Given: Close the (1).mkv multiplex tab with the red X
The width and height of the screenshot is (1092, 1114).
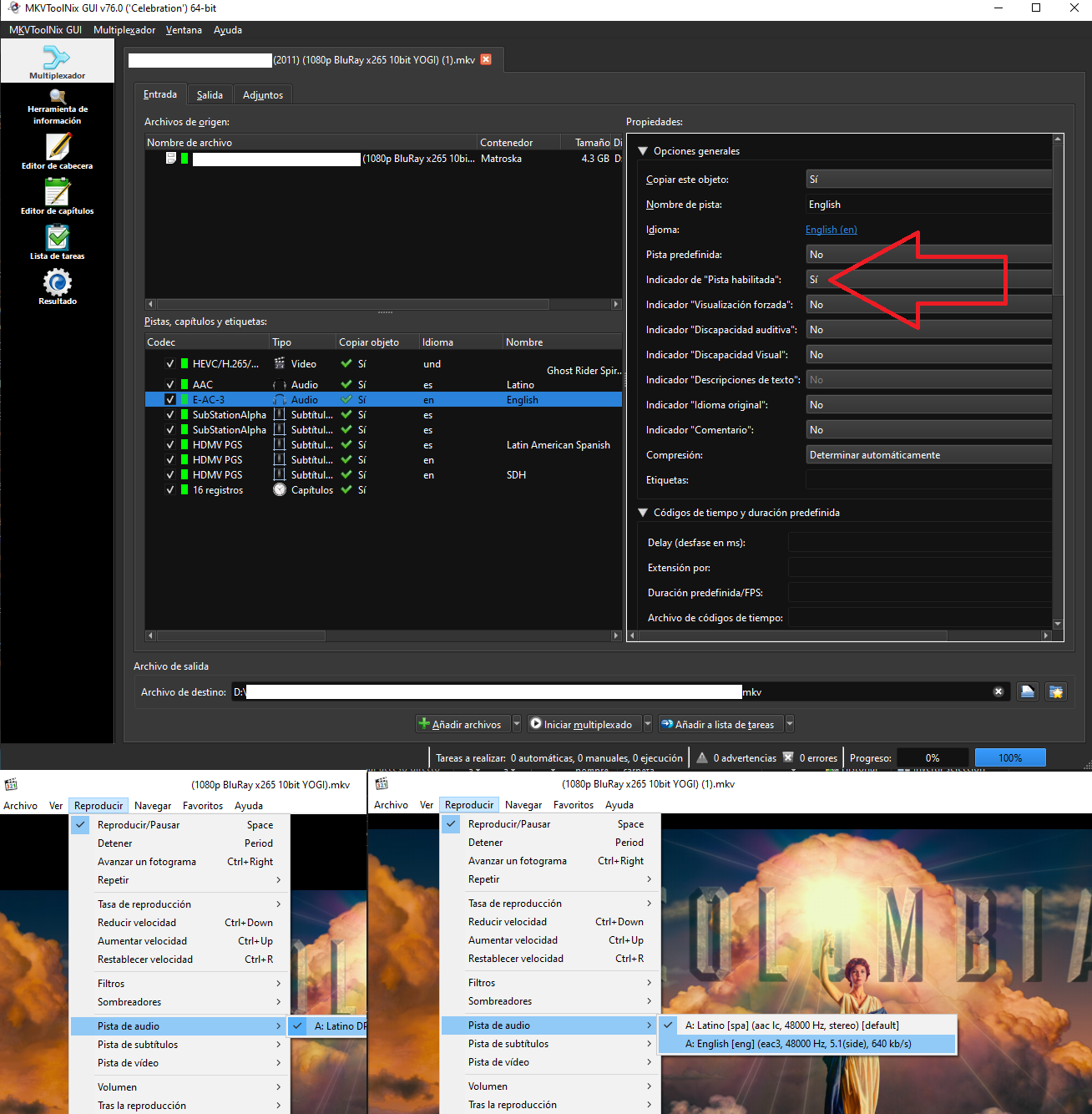Looking at the screenshot, I should 486,59.
